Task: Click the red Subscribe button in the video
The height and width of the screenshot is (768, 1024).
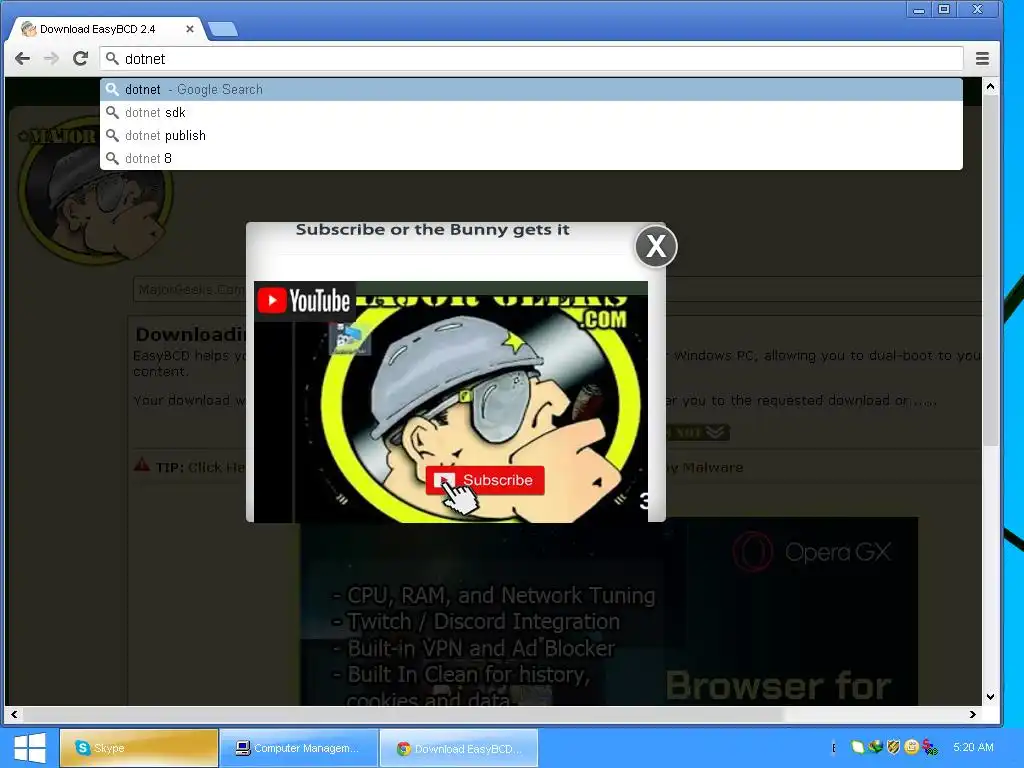Action: [485, 480]
